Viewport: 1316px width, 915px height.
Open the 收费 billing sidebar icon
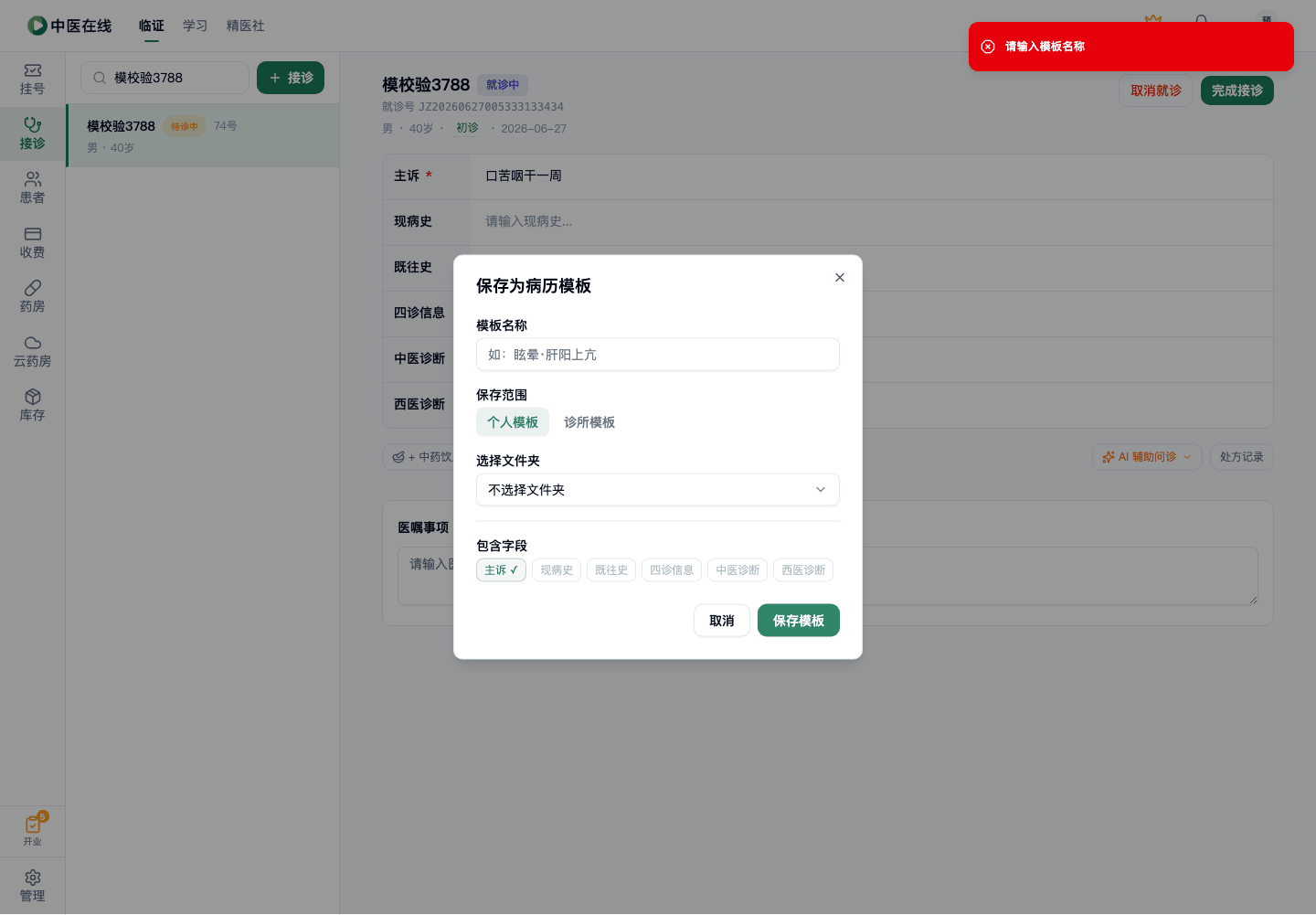click(x=33, y=234)
